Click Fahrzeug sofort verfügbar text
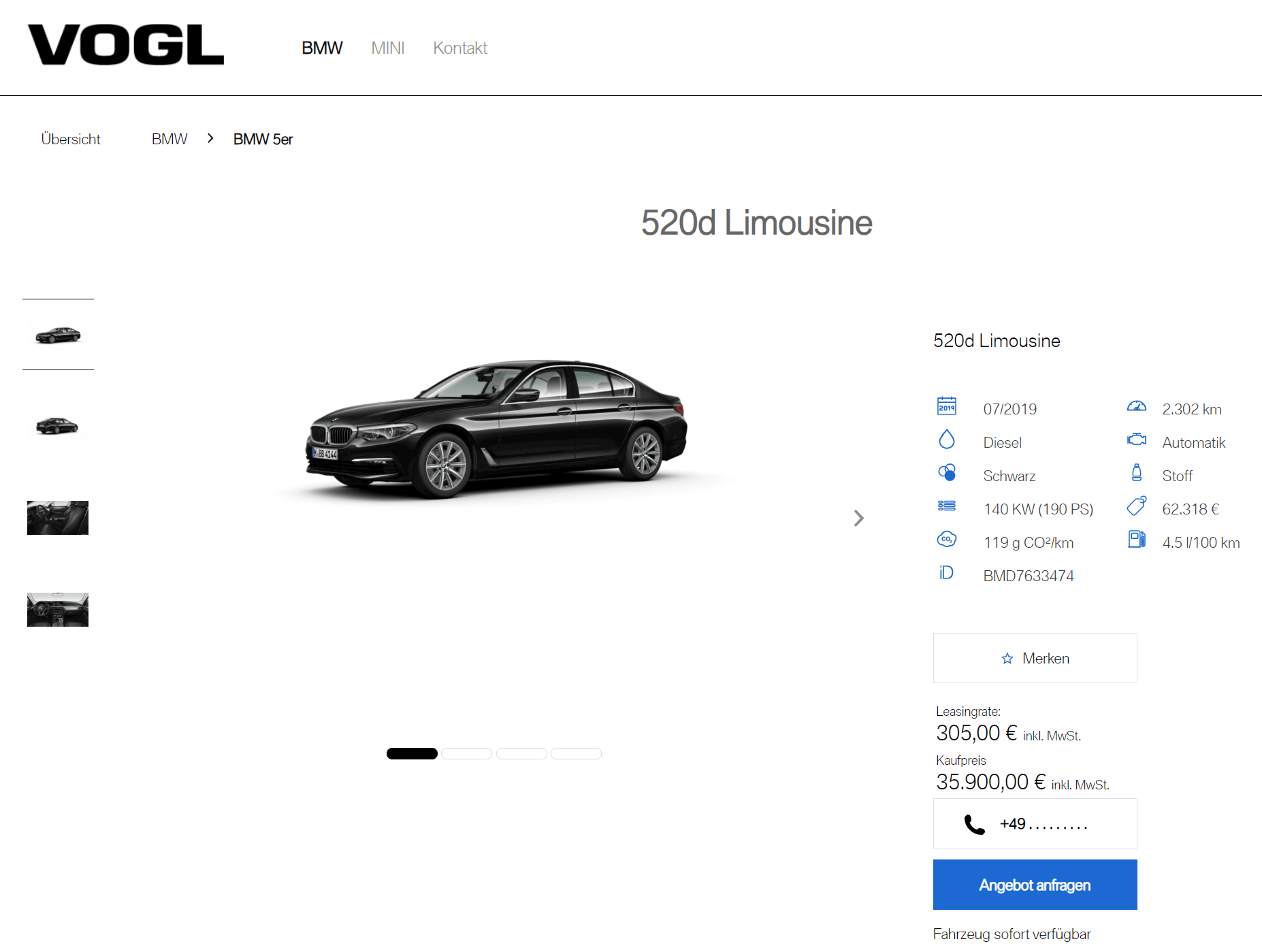Image resolution: width=1262 pixels, height=952 pixels. pyautogui.click(x=1012, y=934)
